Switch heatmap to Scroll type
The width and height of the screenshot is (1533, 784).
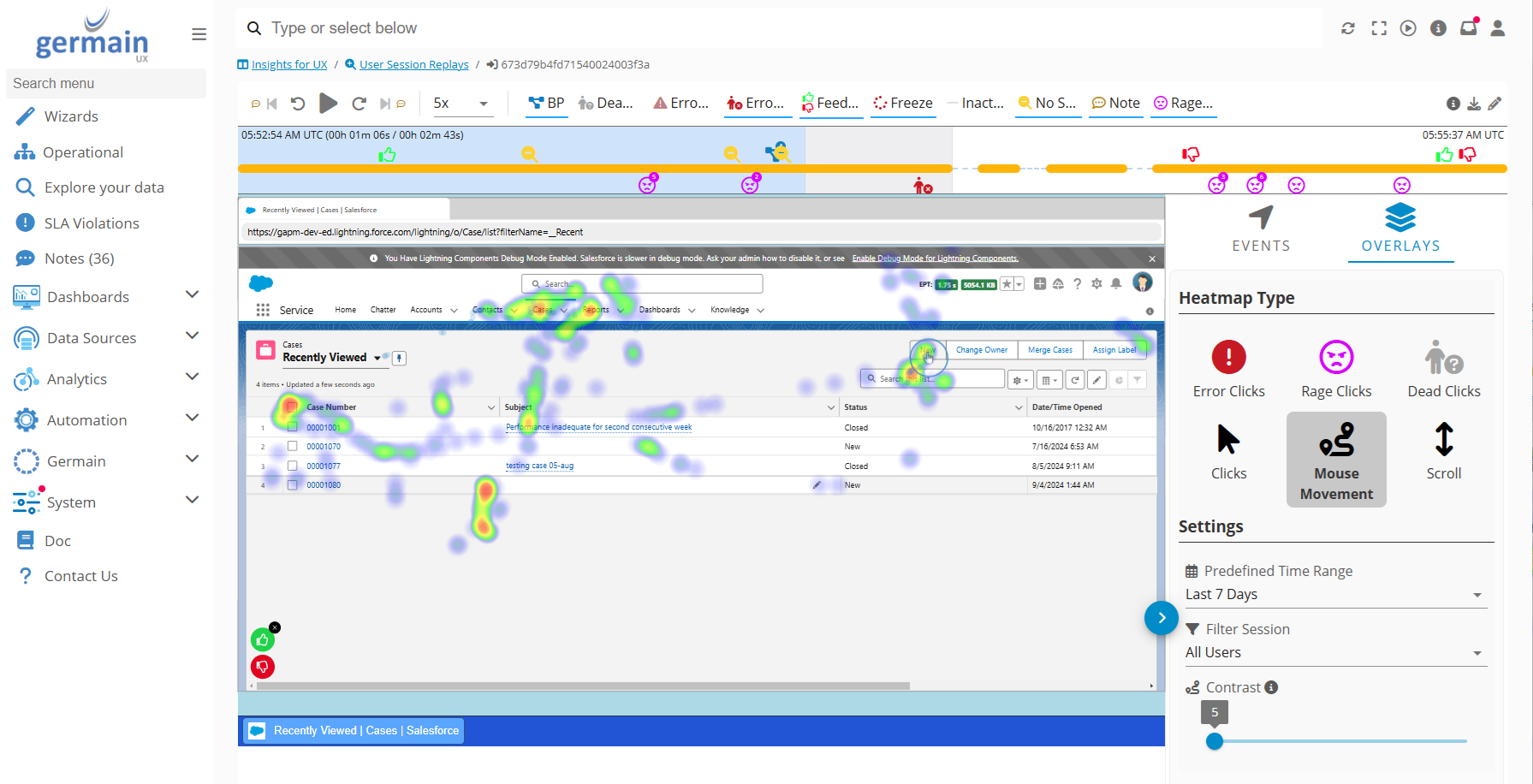1443,440
